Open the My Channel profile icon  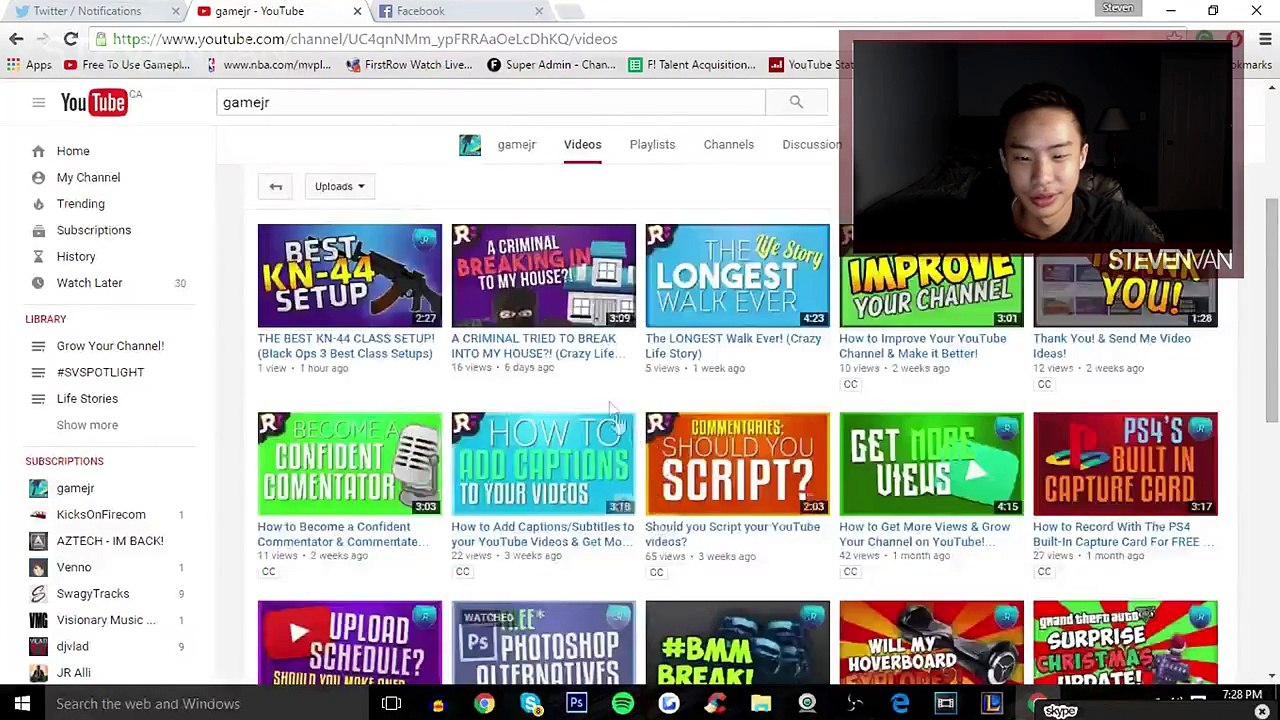tap(38, 177)
